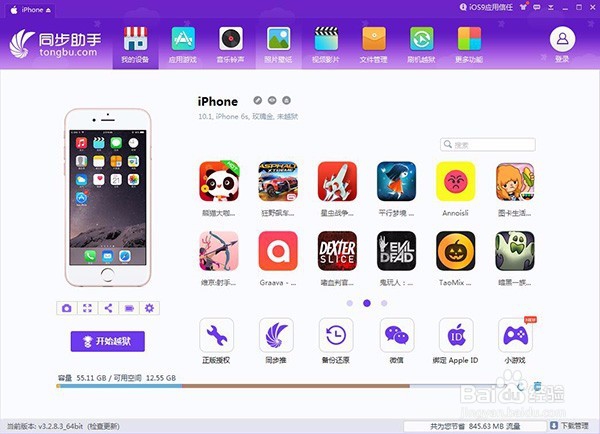The width and height of the screenshot is (600, 434).
Task: Open the green ghost game app
Action: (x=515, y=251)
